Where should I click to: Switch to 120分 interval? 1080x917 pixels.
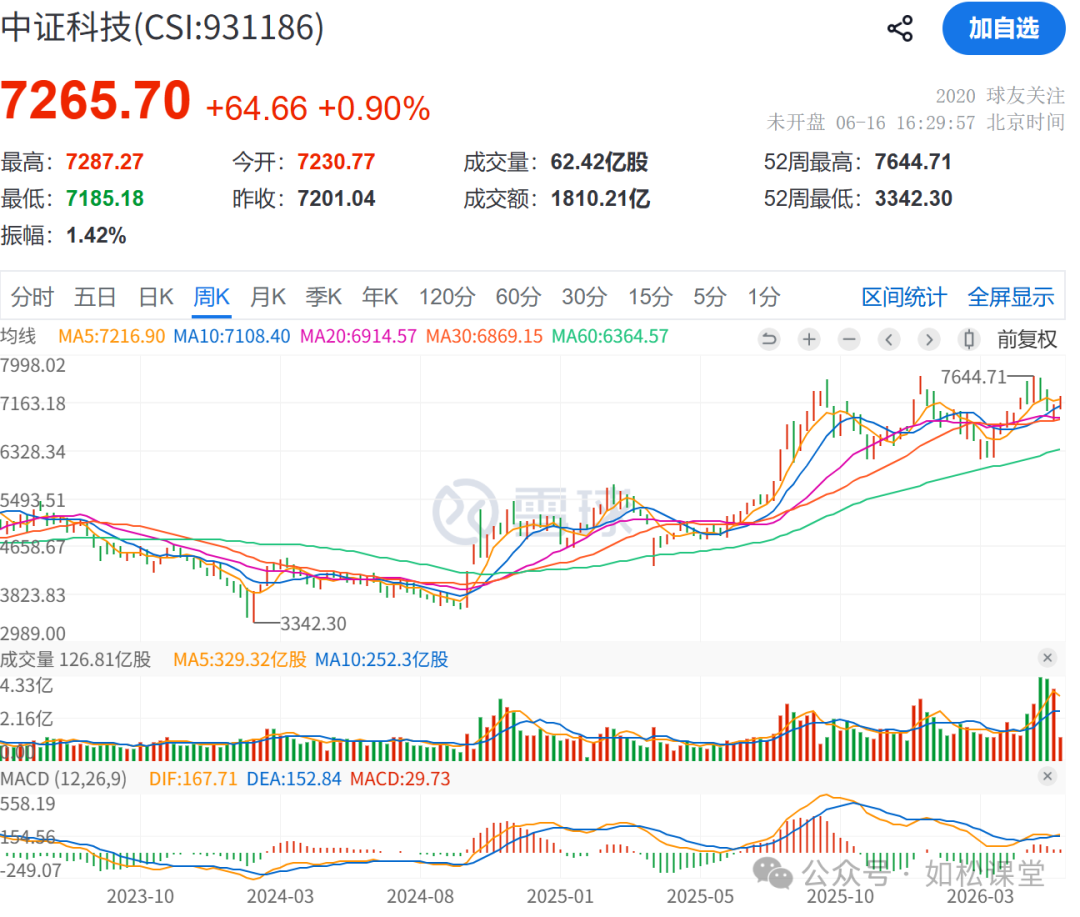[x=447, y=297]
